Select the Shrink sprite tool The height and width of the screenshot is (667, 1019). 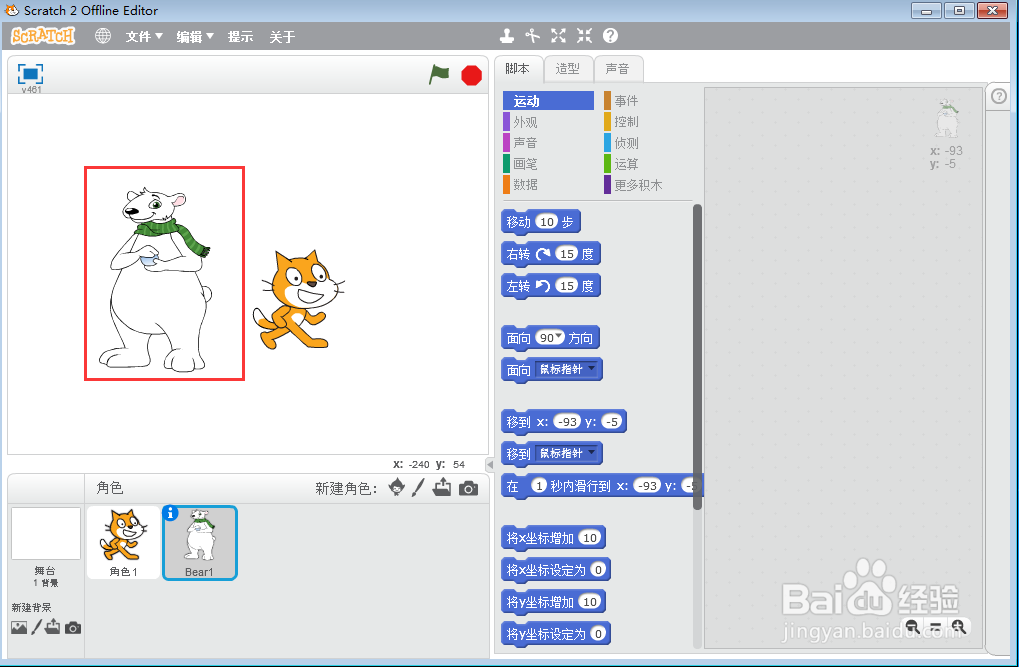[x=584, y=36]
